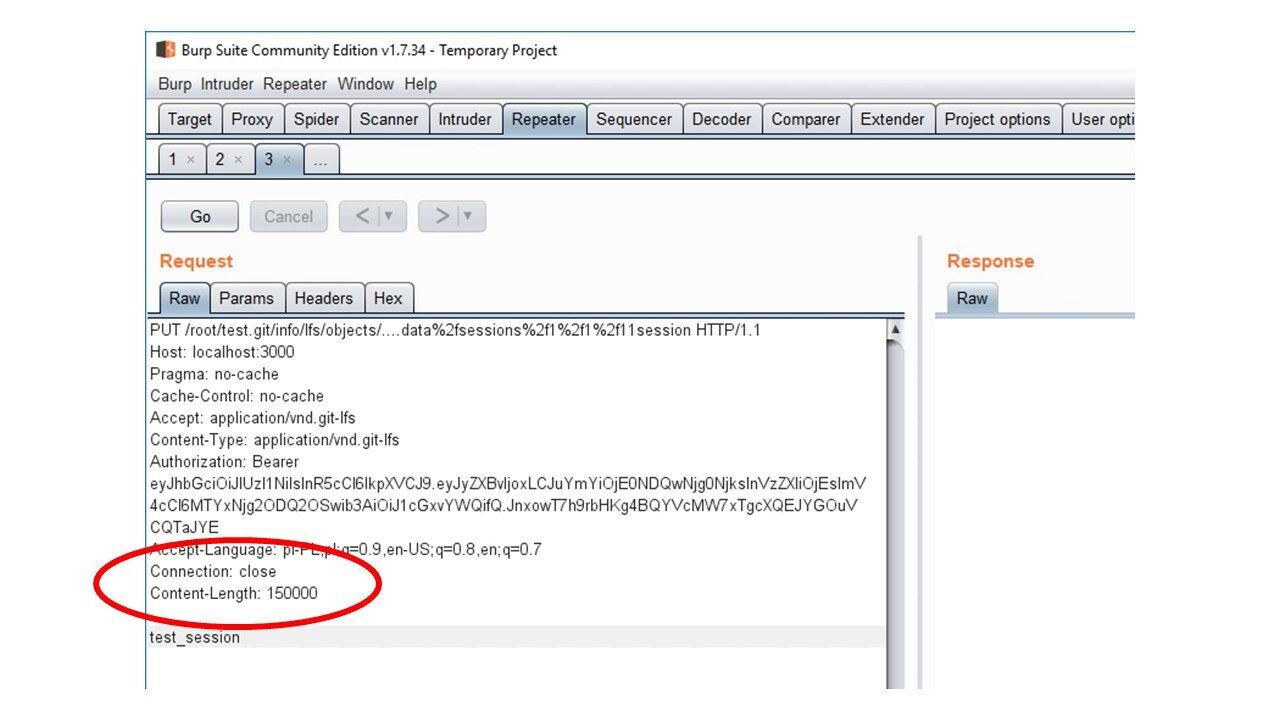
Task: Close Repeater request tab 1
Action: click(x=190, y=160)
